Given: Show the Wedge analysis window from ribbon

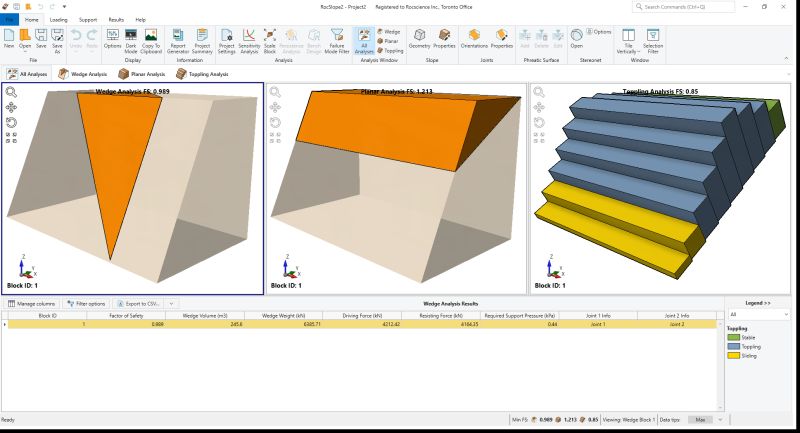Looking at the screenshot, I should [389, 32].
